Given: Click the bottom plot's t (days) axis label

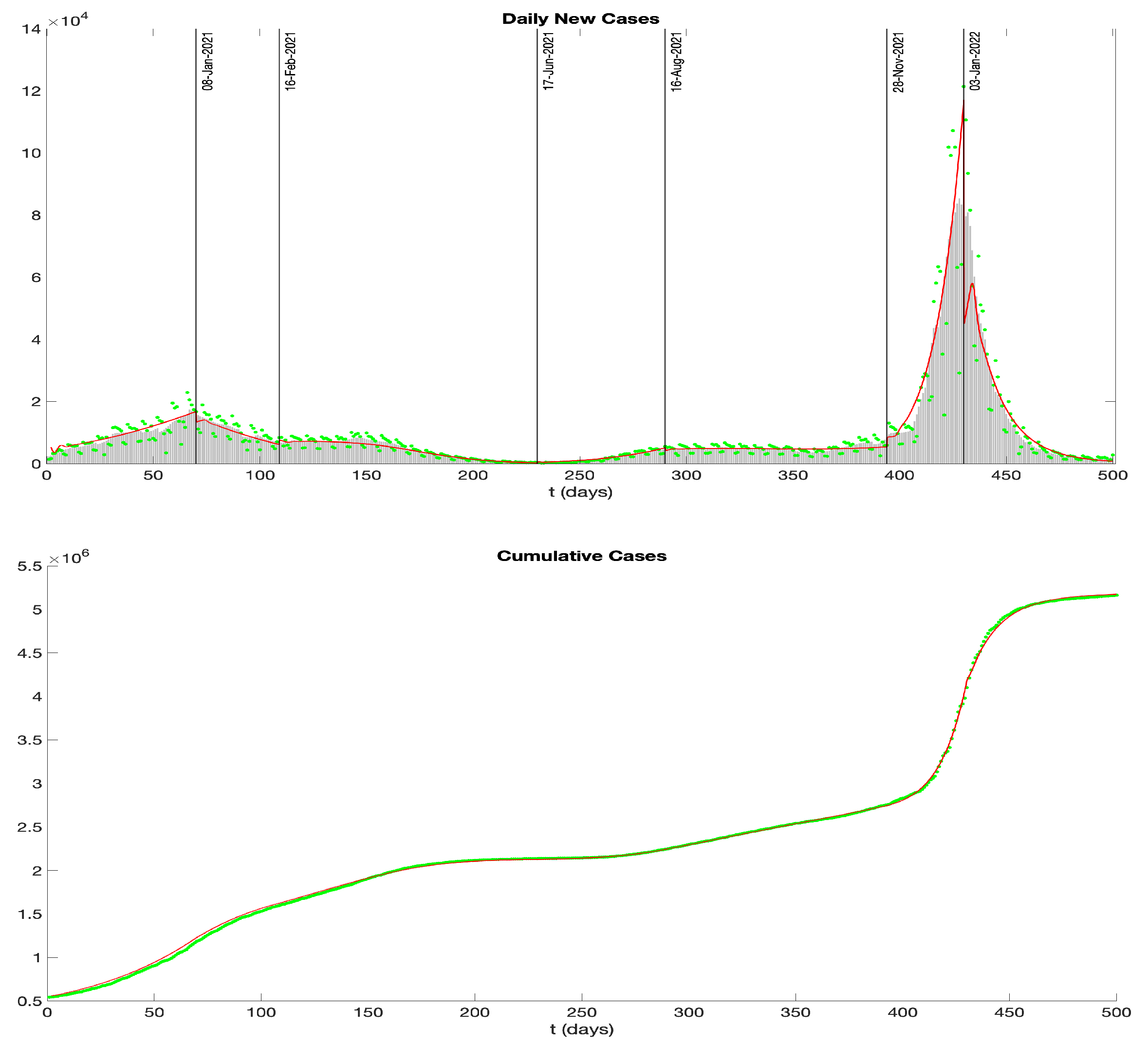Looking at the screenshot, I should (x=582, y=1029).
